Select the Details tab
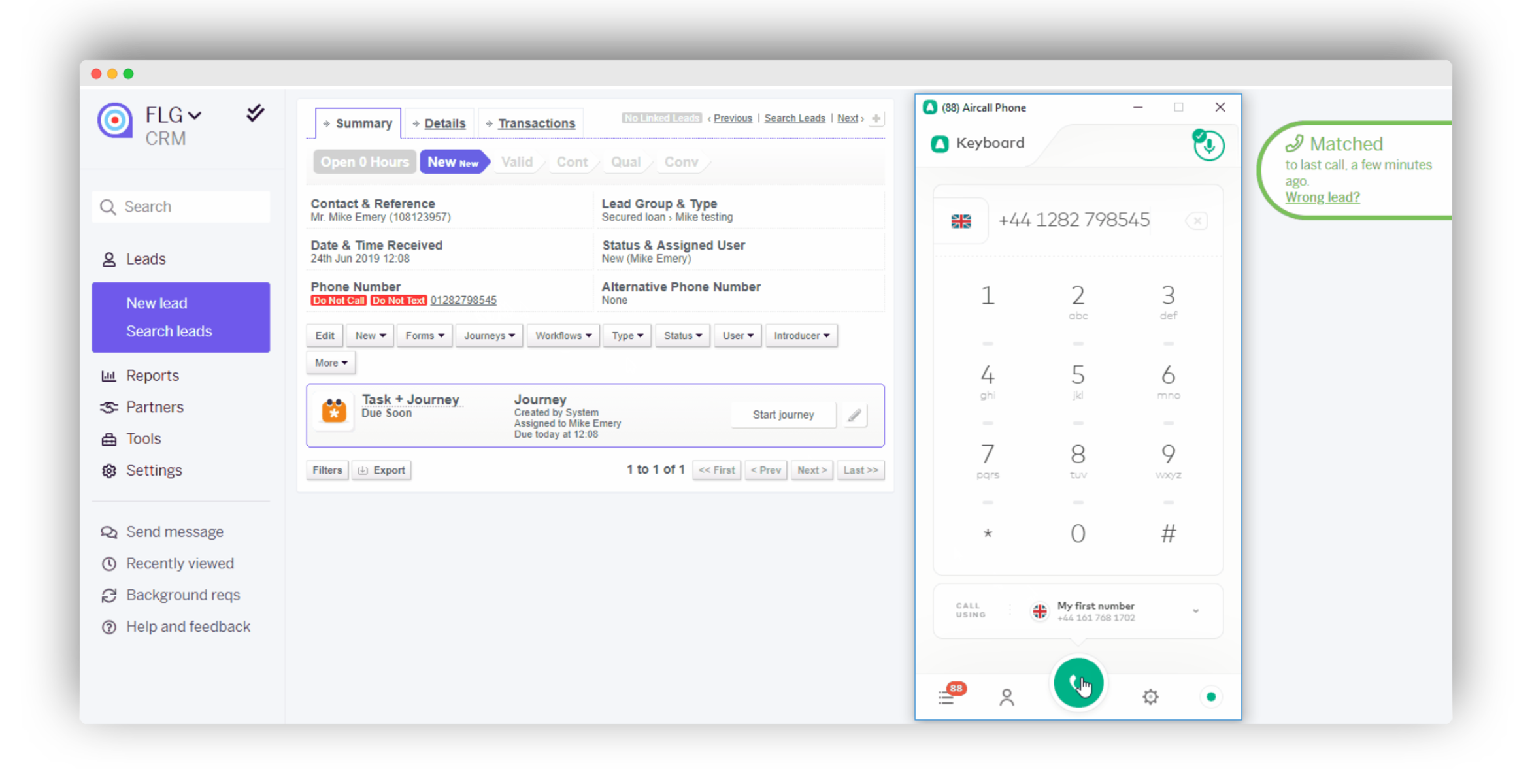The height and width of the screenshot is (784, 1532). tap(445, 123)
